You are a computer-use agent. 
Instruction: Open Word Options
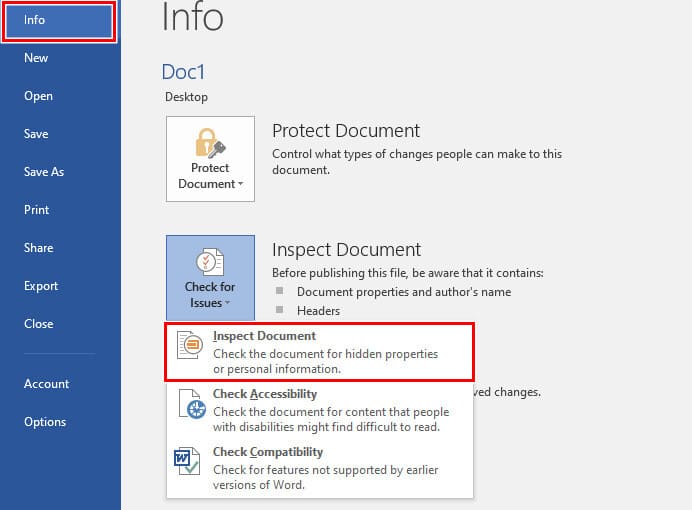point(45,422)
